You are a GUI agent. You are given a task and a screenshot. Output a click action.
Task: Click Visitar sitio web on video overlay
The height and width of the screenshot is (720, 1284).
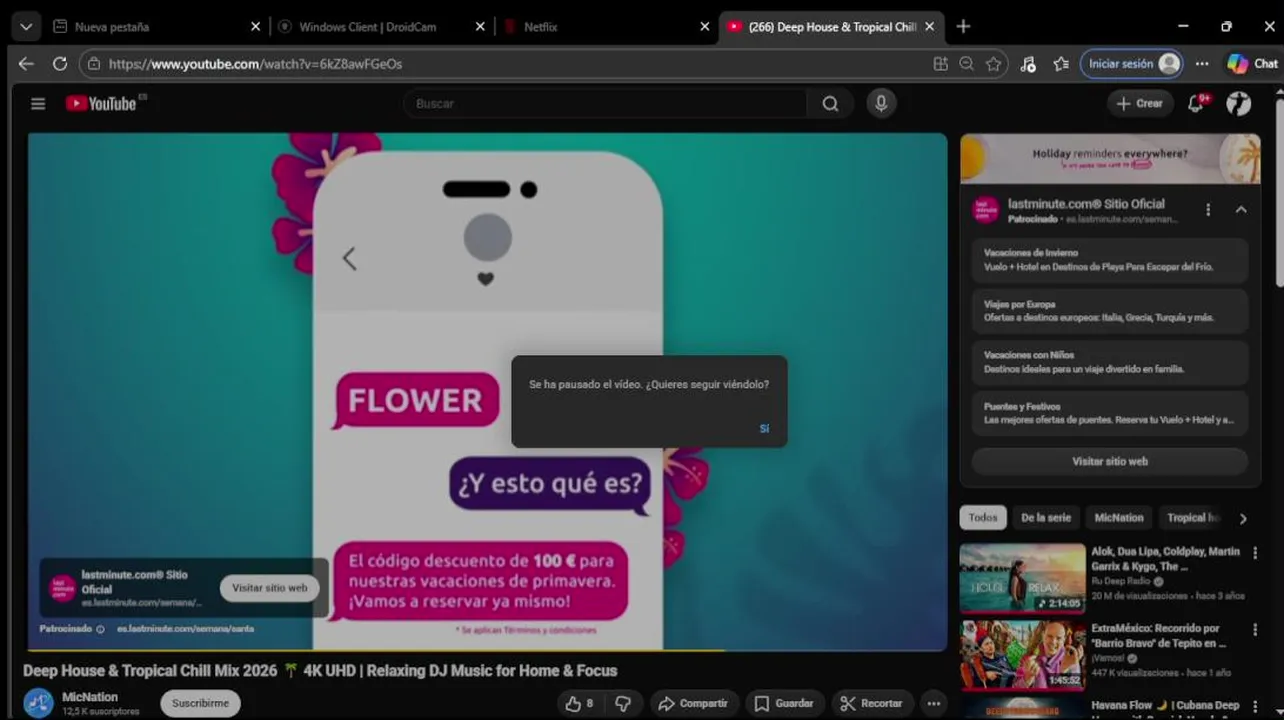click(x=270, y=588)
